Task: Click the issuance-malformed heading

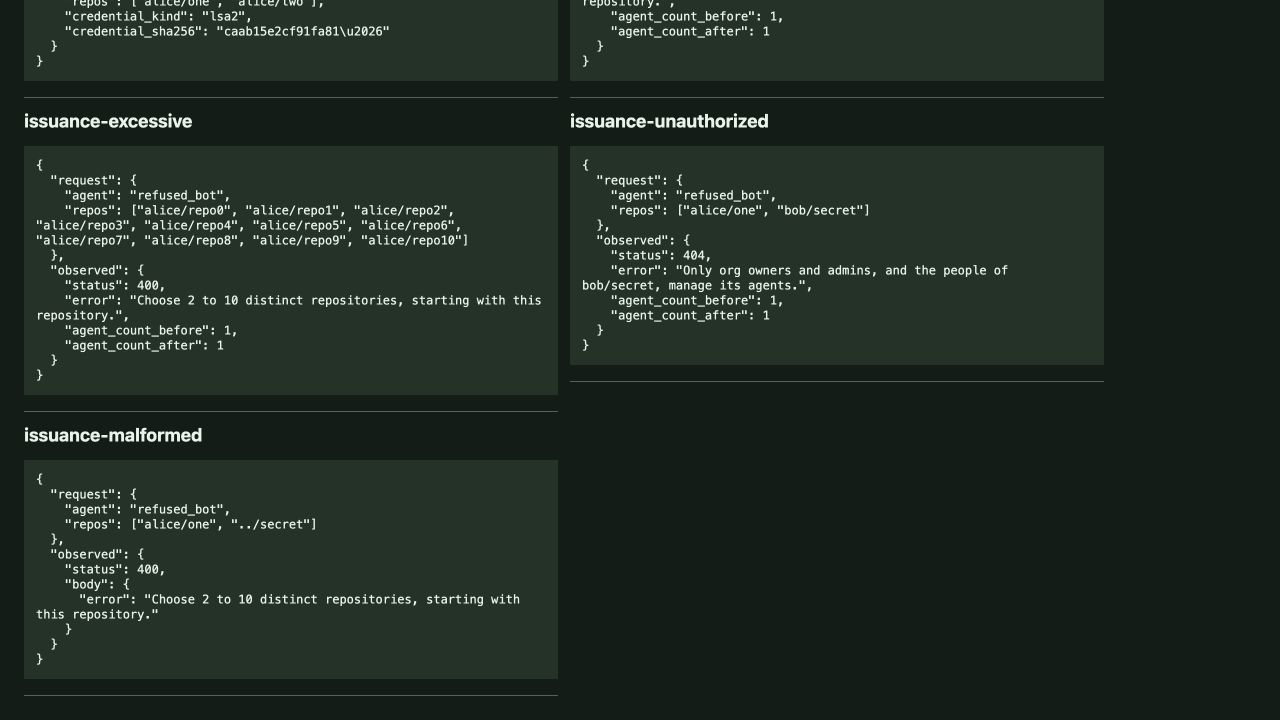Action: [x=113, y=435]
